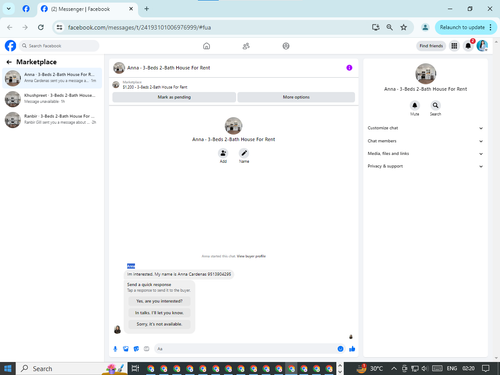The image size is (500, 375).
Task: Click the Name pencil edit icon
Action: 244,153
